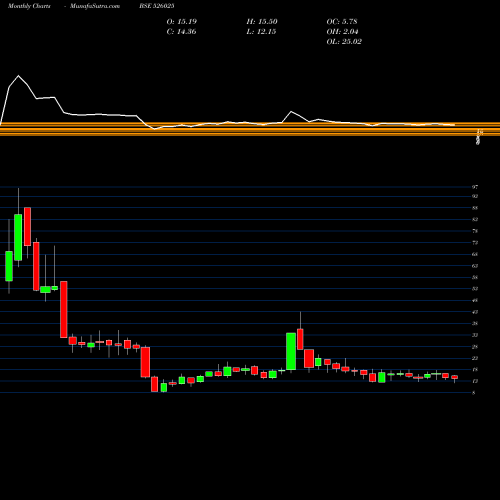Click the 'BSE 526025' symbol text

pos(157,6)
